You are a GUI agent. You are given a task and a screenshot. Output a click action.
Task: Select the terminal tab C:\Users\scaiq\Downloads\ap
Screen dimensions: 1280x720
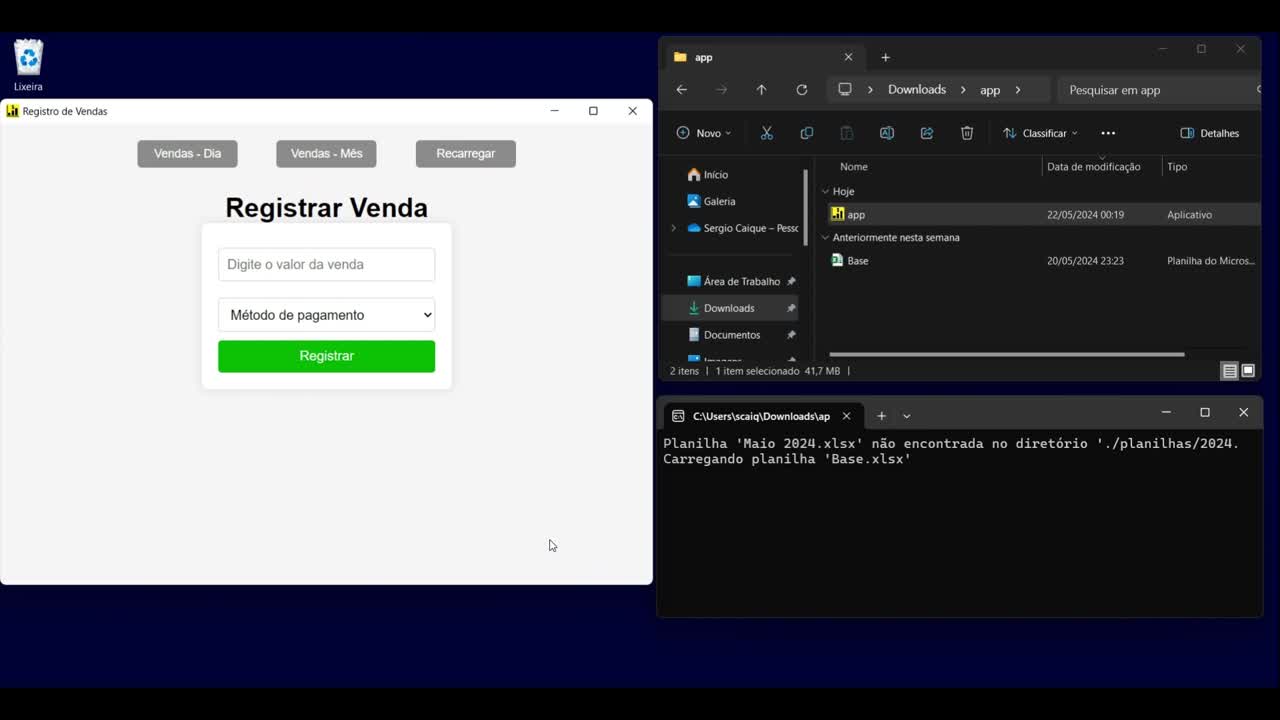[x=761, y=416]
